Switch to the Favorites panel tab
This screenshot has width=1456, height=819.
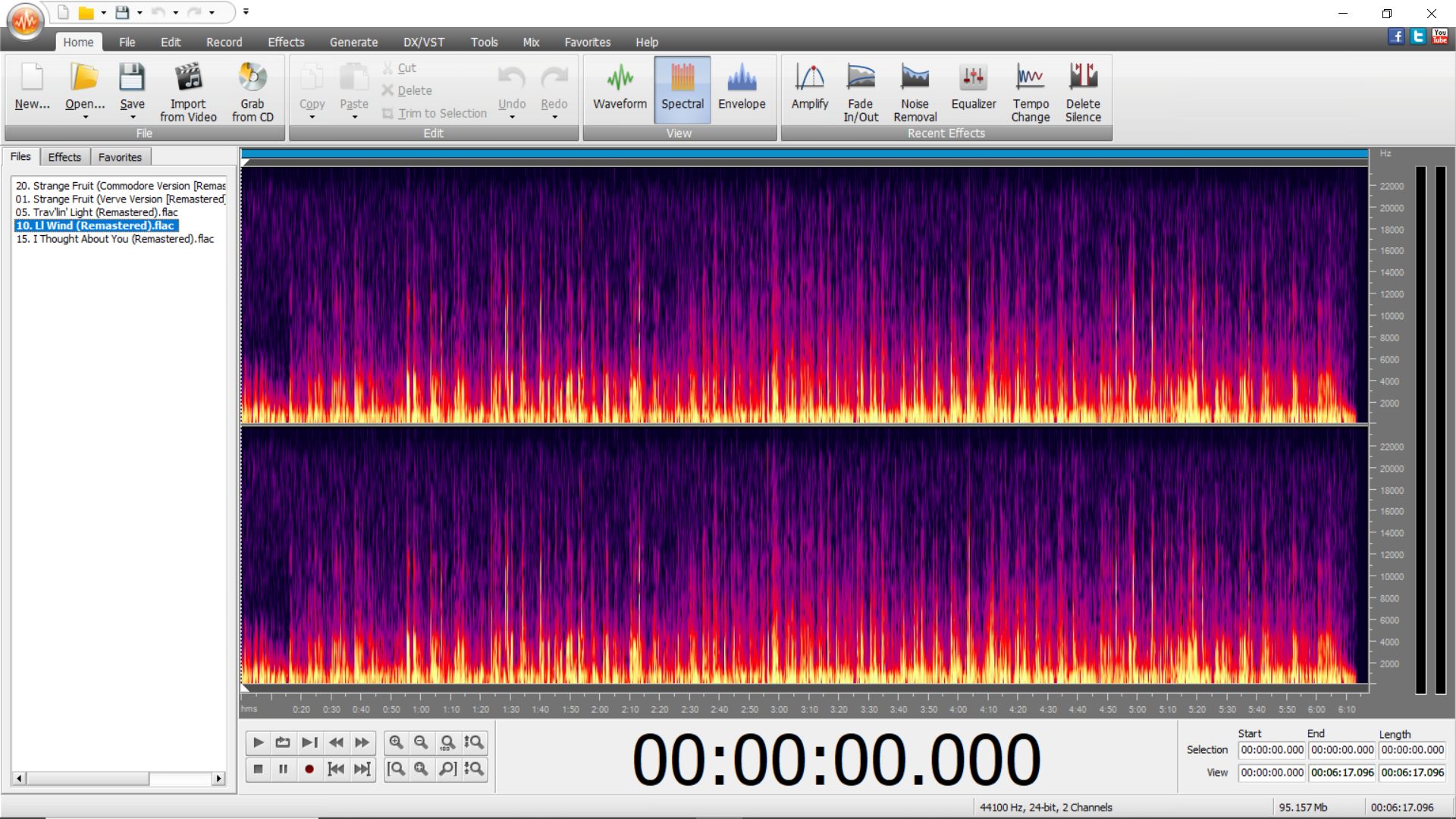coord(120,157)
